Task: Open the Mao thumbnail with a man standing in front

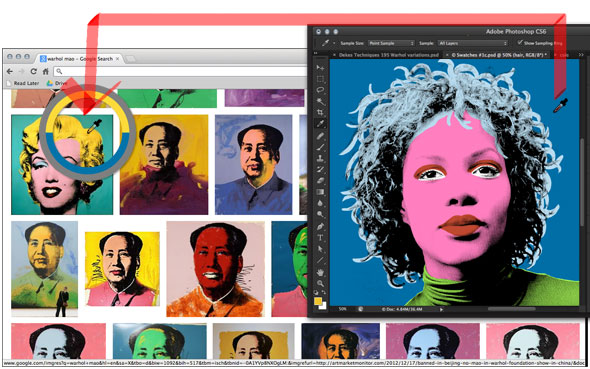Action: [44, 269]
